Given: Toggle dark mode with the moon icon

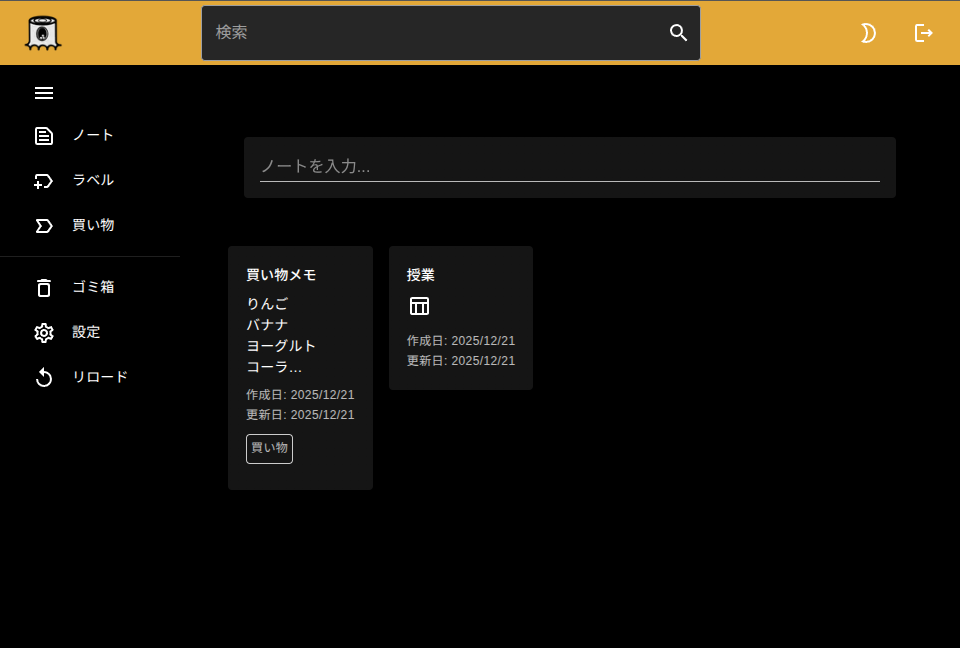Looking at the screenshot, I should point(867,32).
